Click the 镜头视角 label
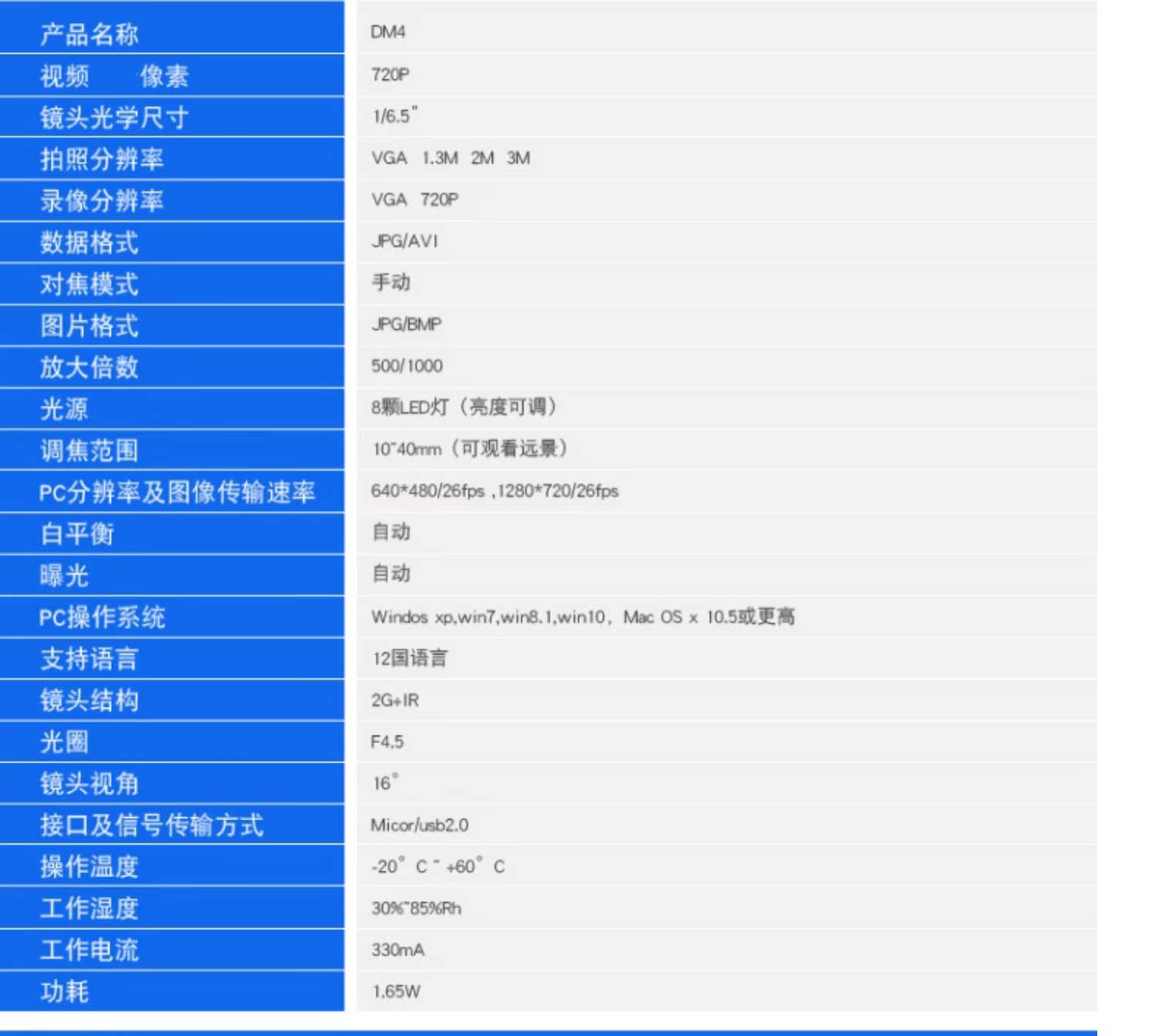This screenshot has width=1155, height=1036. coord(89,783)
